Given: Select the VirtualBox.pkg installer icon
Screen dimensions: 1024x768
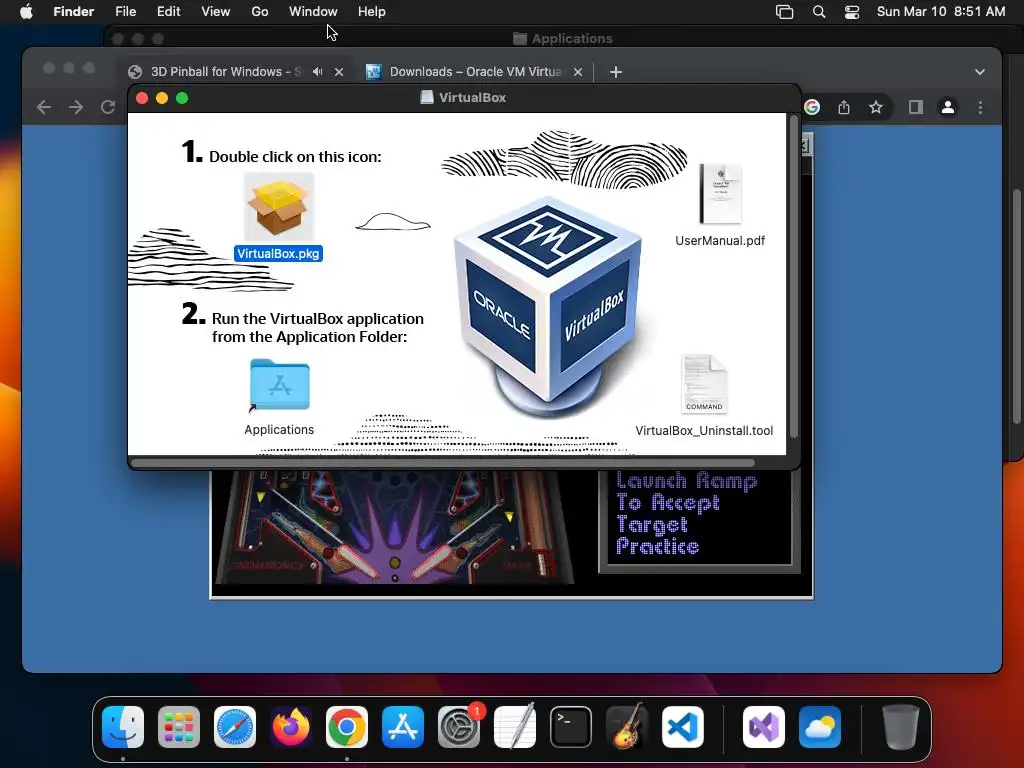Looking at the screenshot, I should tap(279, 208).
